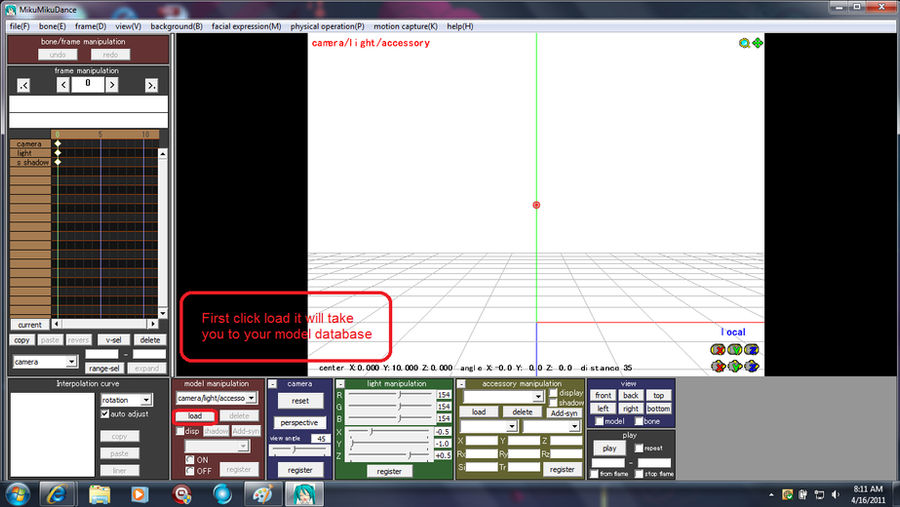Step forward one frame with '>' arrow
Screen dimensions: 900x507
pos(112,85)
